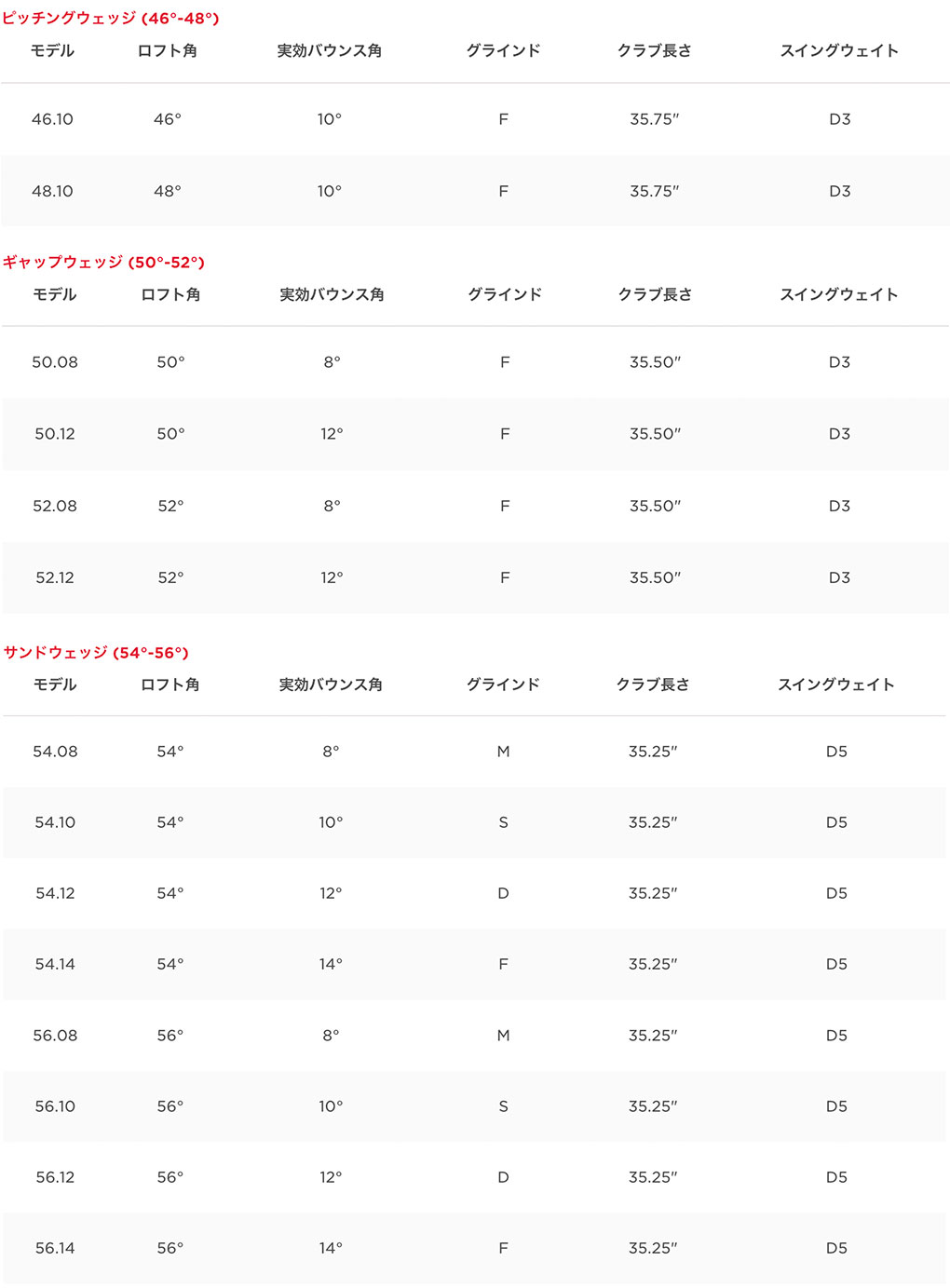Click the 50.12 model entry
Image resolution: width=950 pixels, height=1288 pixels.
(x=55, y=434)
